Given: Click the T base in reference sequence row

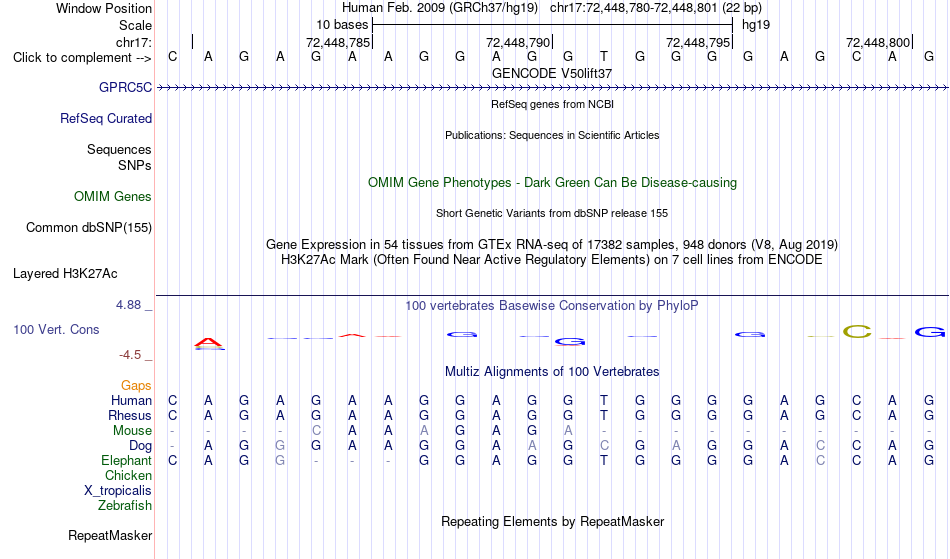Looking at the screenshot, I should pos(603,57).
